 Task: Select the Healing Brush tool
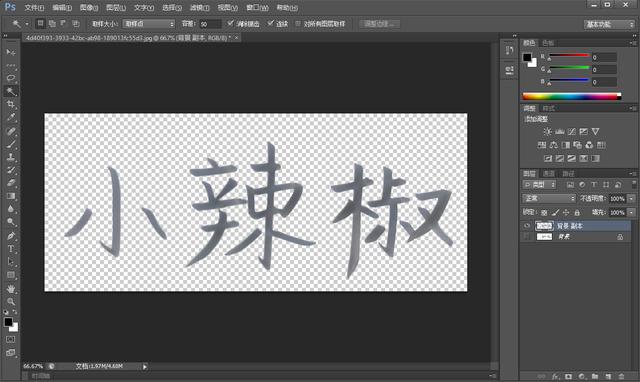(x=11, y=131)
